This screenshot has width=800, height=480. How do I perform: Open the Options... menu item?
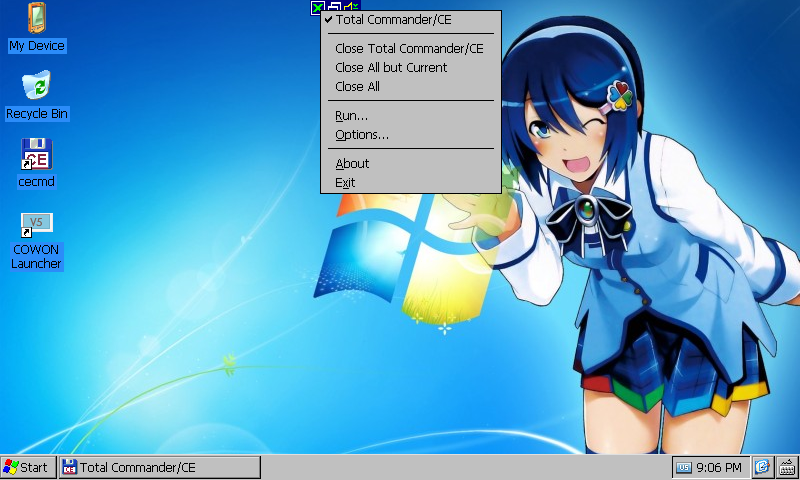tap(411, 135)
